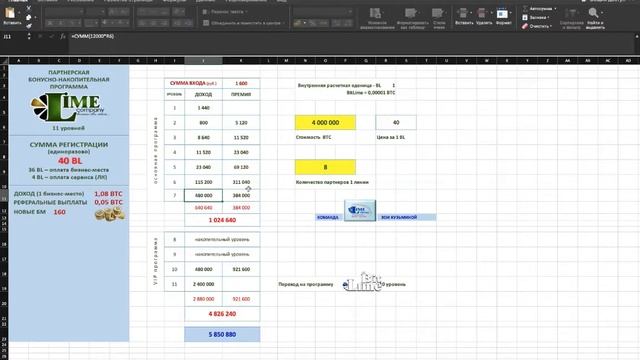Select column K header
This screenshot has width=640, height=360.
tap(241, 60)
